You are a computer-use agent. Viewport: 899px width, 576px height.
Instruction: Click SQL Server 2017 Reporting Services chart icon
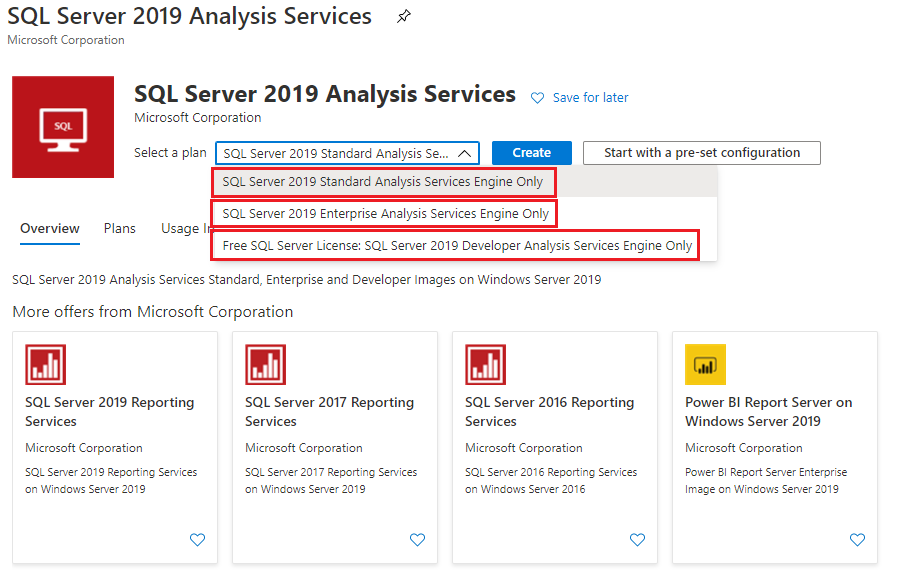tap(265, 365)
